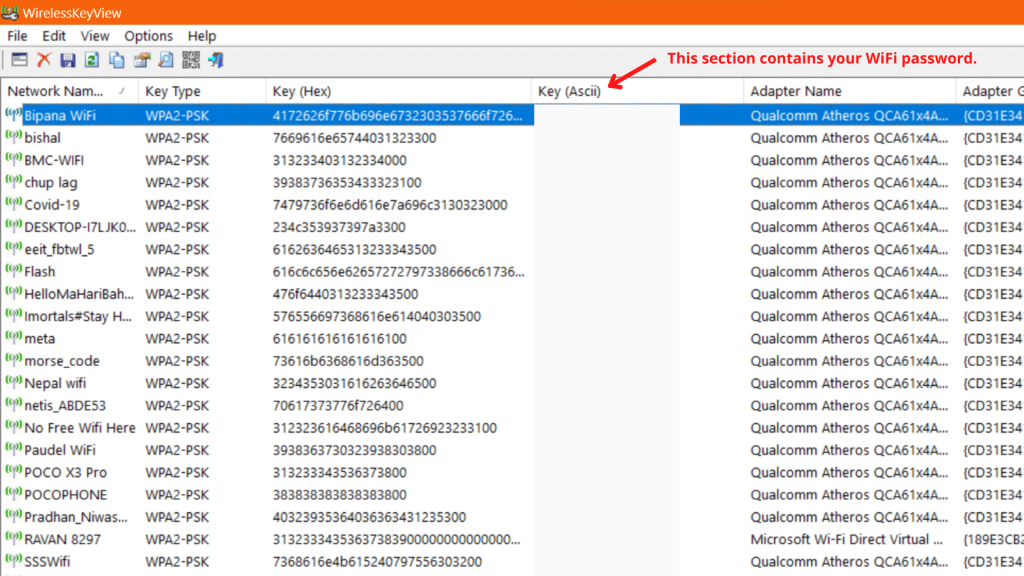1024x576 pixels.
Task: Select the DESKTOP-I7LJK0... network entry
Action: click(x=80, y=227)
